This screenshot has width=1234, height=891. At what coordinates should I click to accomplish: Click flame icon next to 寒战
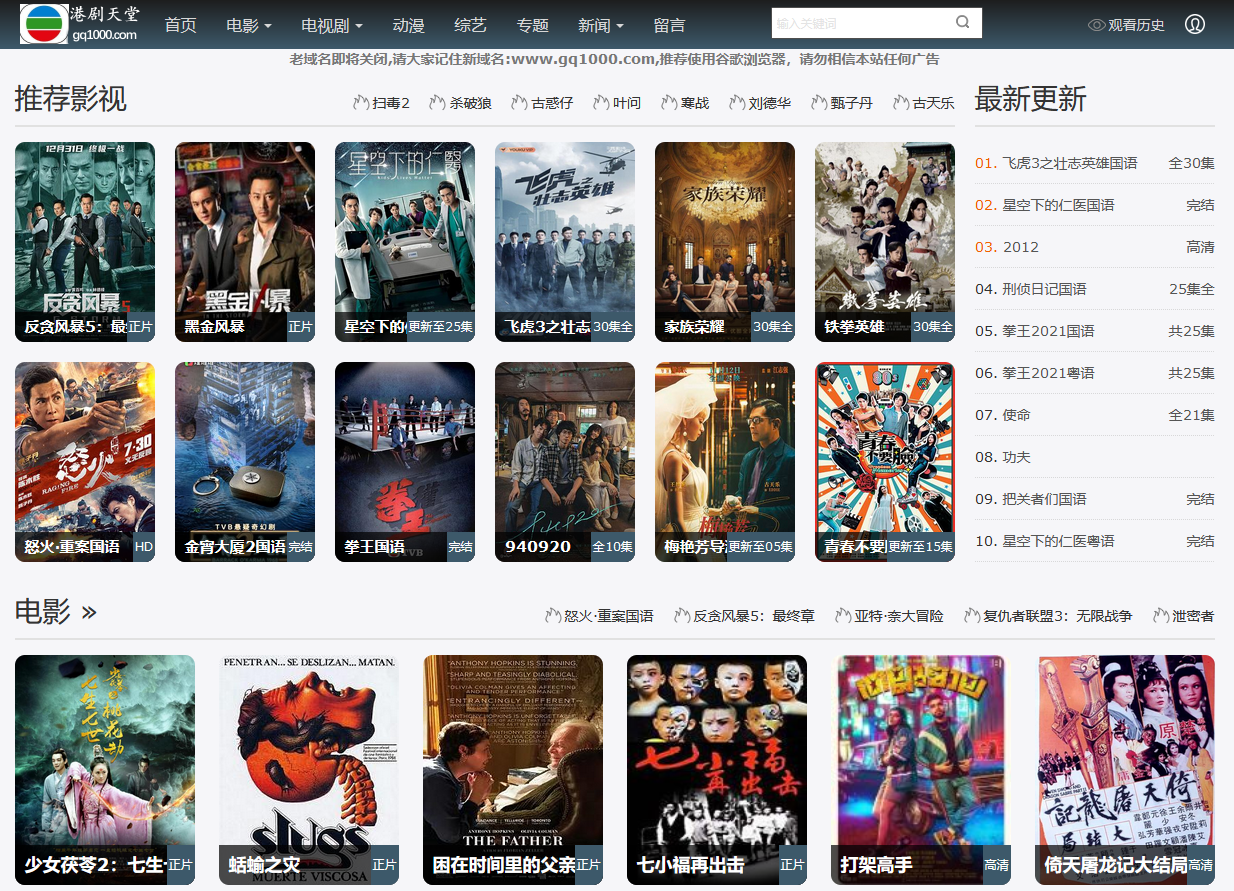pos(669,102)
